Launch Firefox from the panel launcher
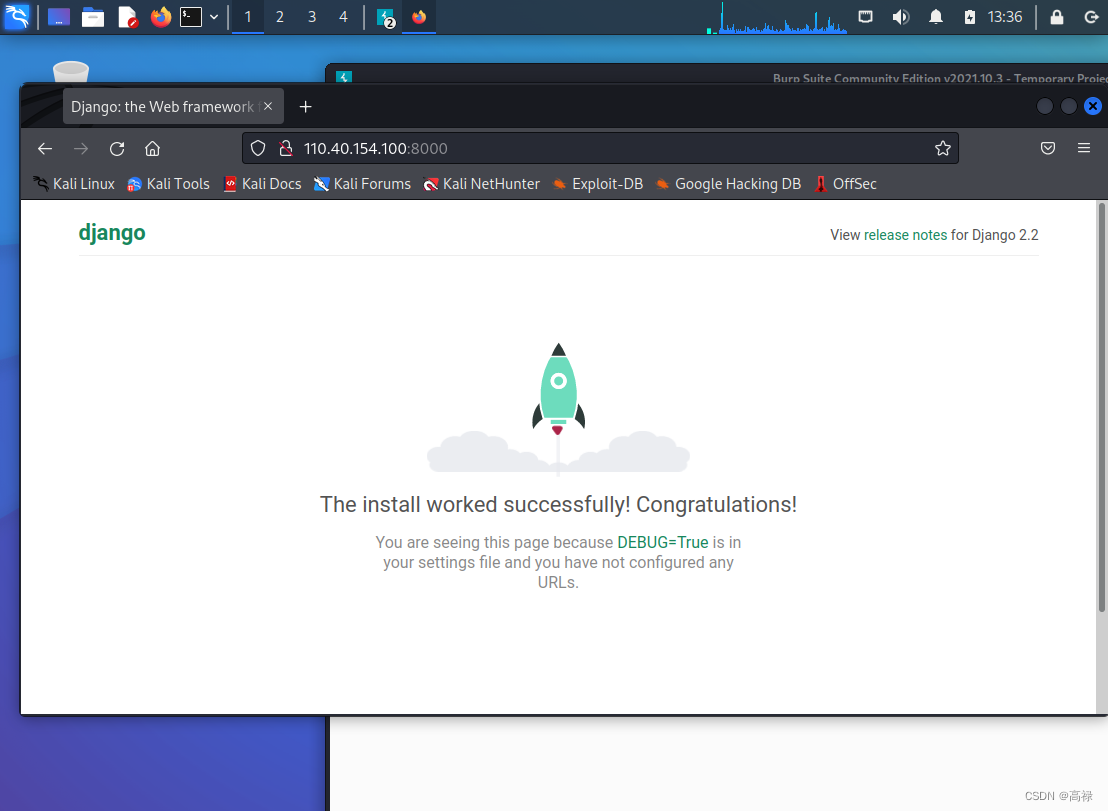The image size is (1108, 811). (x=161, y=17)
